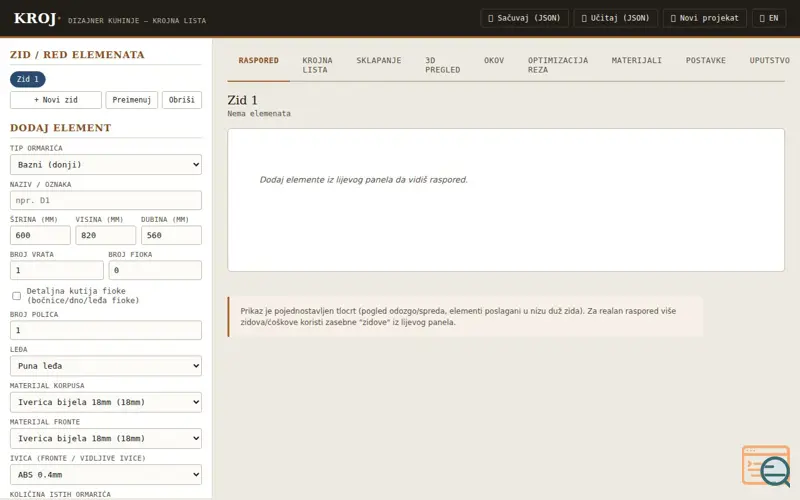Click the Širina (mm) field showing 600
800x500 pixels.
[x=40, y=235]
